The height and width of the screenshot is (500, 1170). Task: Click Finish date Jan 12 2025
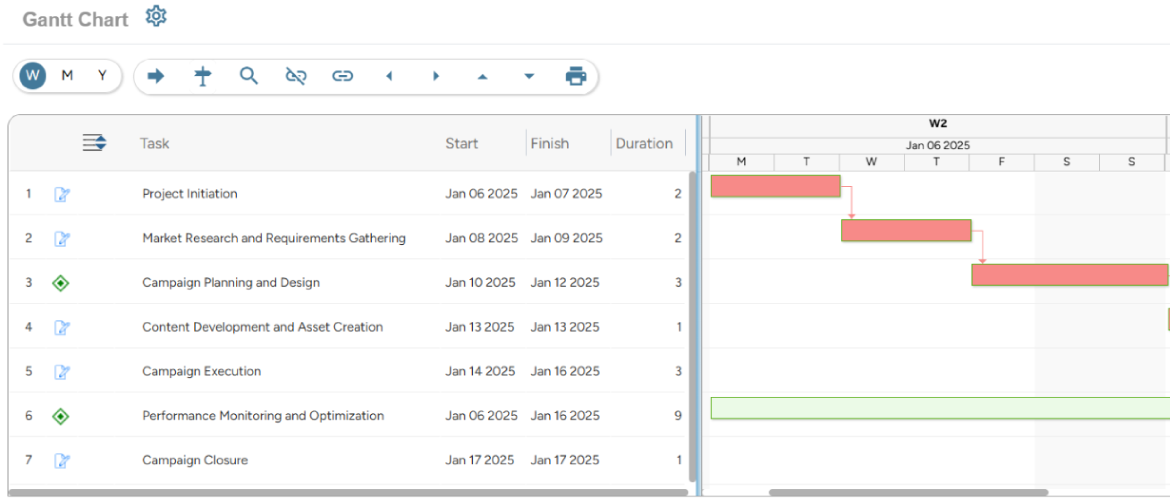click(565, 283)
